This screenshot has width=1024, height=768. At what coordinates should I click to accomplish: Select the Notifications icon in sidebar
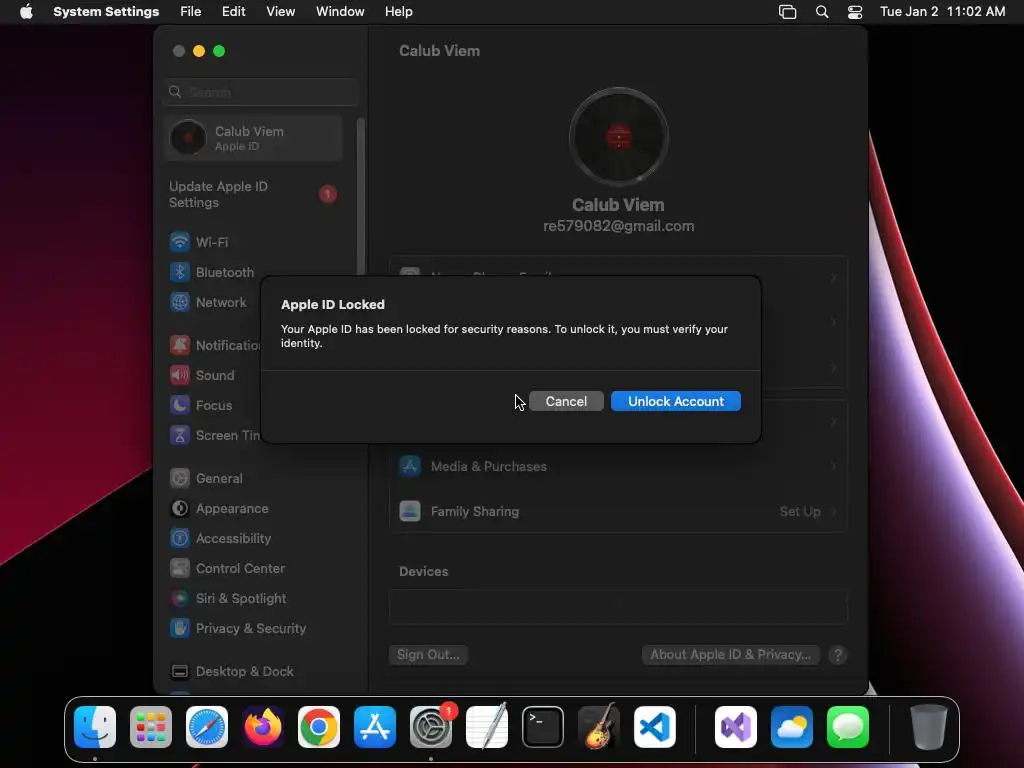tap(180, 345)
